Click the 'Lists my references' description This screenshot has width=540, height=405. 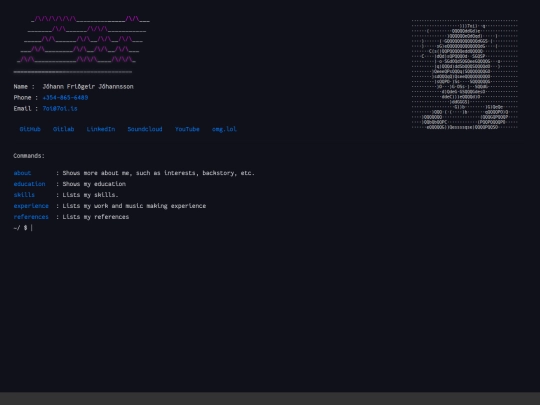click(x=96, y=217)
